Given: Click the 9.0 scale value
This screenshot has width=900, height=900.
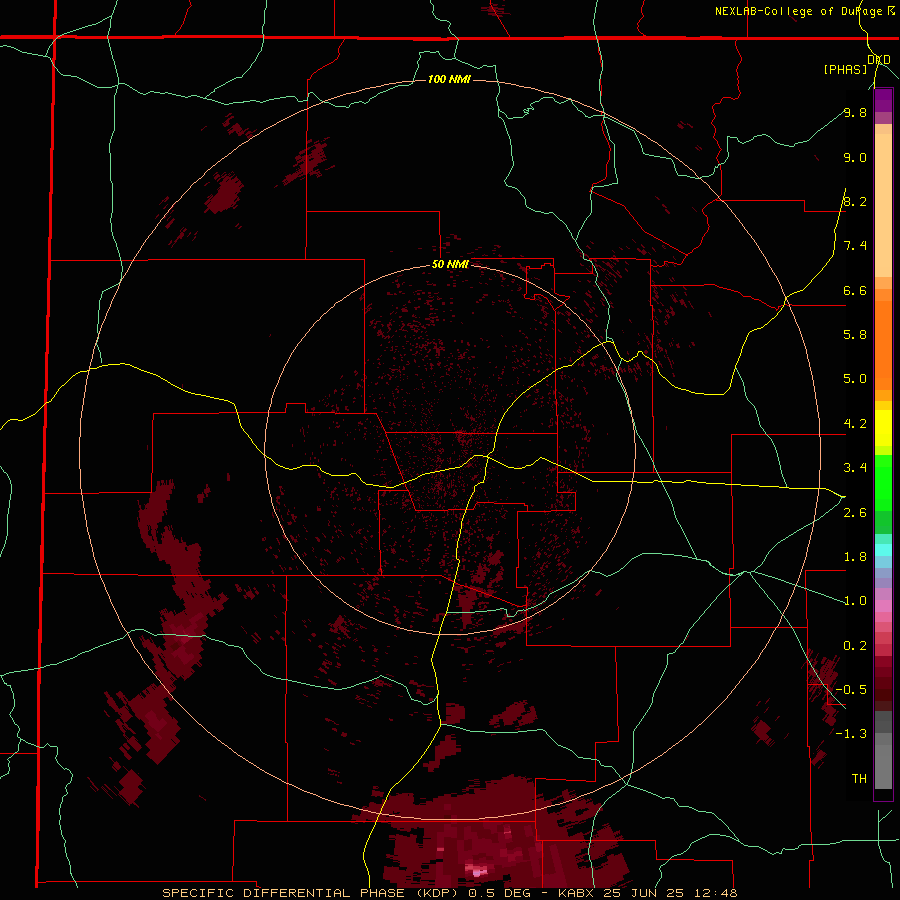Looking at the screenshot, I should click(x=855, y=157).
